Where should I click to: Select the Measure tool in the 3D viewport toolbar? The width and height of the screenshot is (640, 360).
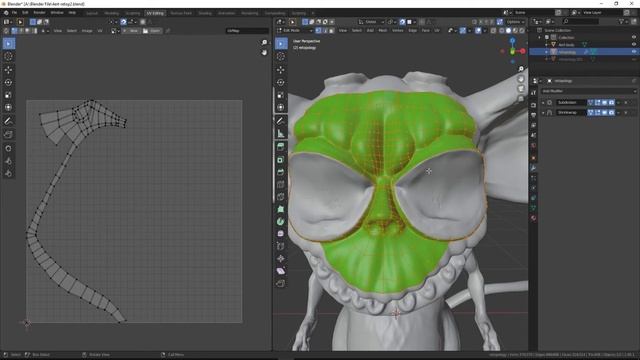point(281,133)
